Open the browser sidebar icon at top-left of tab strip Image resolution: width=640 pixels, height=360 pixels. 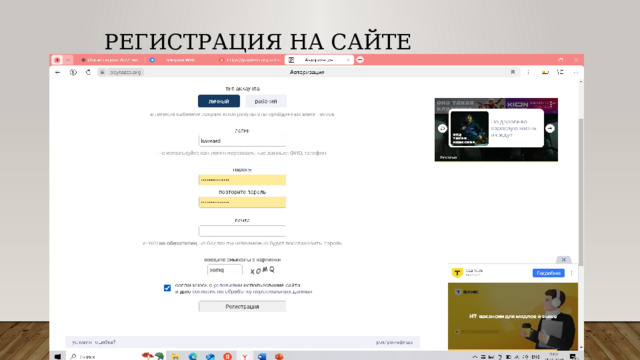click(57, 60)
